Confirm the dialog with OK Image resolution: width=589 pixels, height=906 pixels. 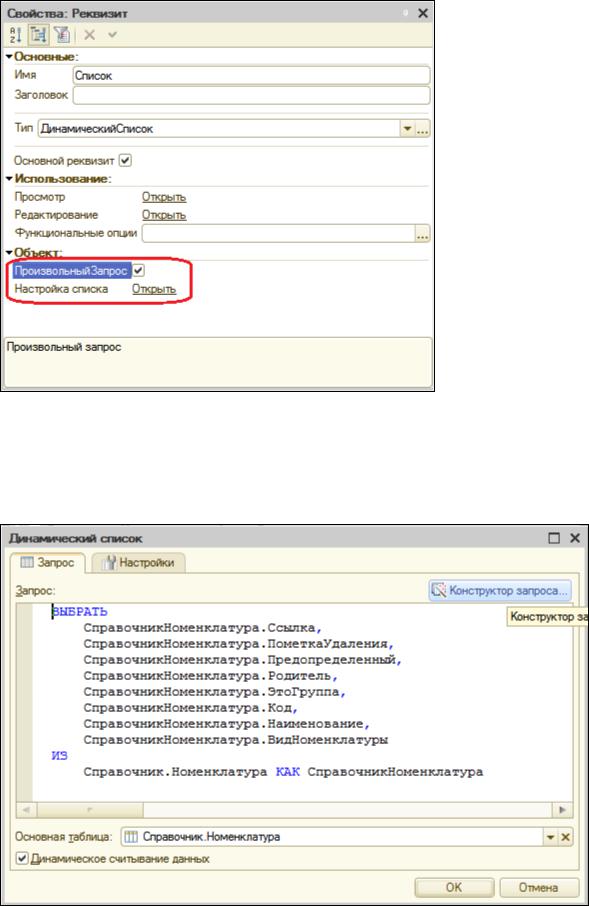point(454,887)
